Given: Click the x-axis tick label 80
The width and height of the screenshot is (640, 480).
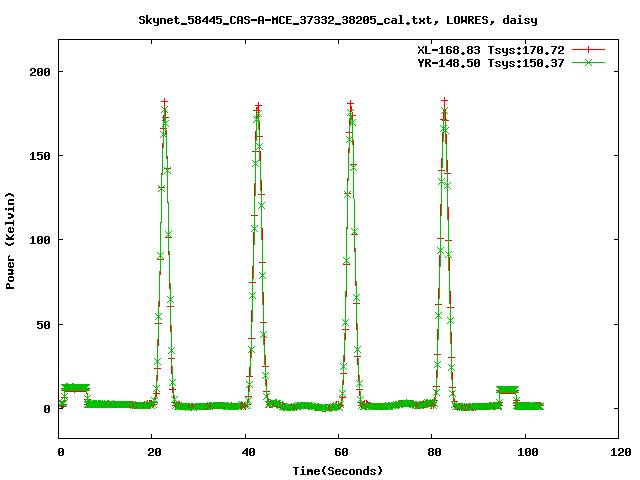Looking at the screenshot, I should (434, 452).
